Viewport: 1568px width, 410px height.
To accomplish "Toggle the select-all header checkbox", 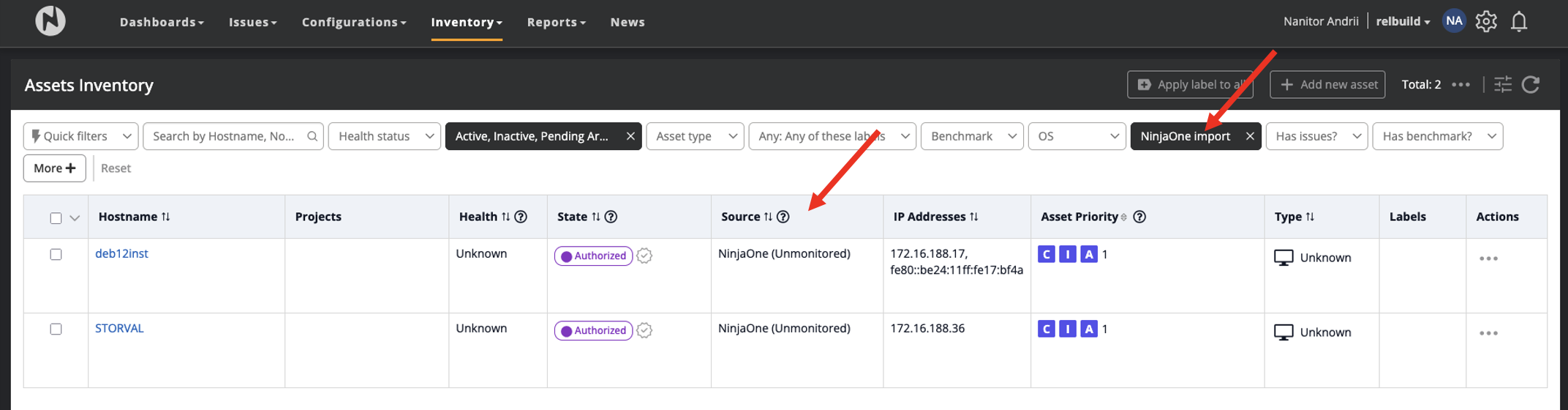I will [x=56, y=218].
